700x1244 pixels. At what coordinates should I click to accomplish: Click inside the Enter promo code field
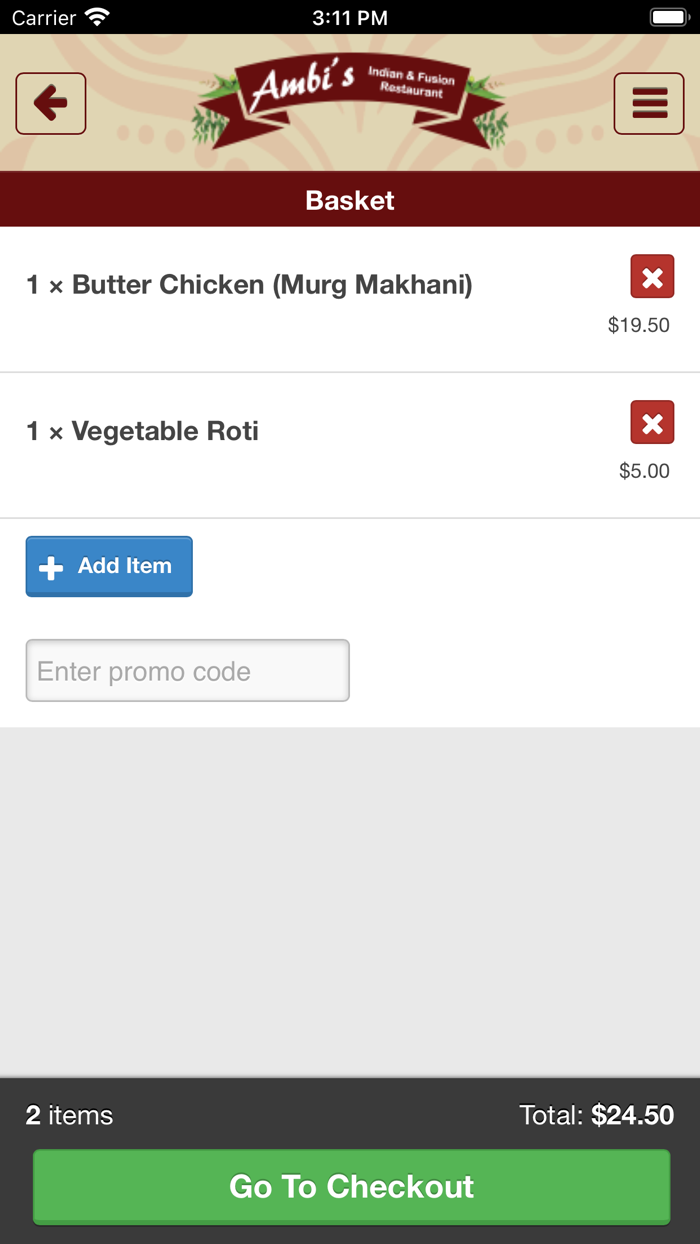pyautogui.click(x=187, y=670)
